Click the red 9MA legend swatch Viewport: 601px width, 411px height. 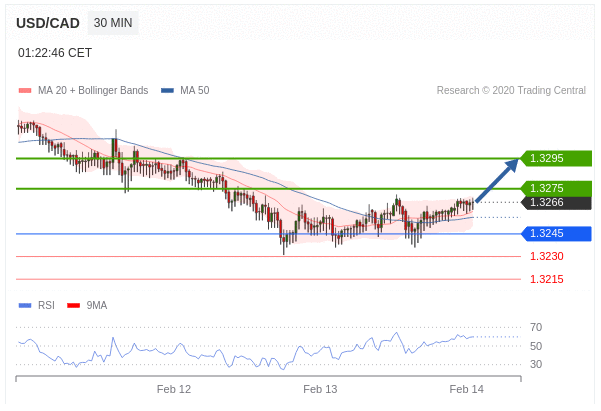(x=74, y=306)
